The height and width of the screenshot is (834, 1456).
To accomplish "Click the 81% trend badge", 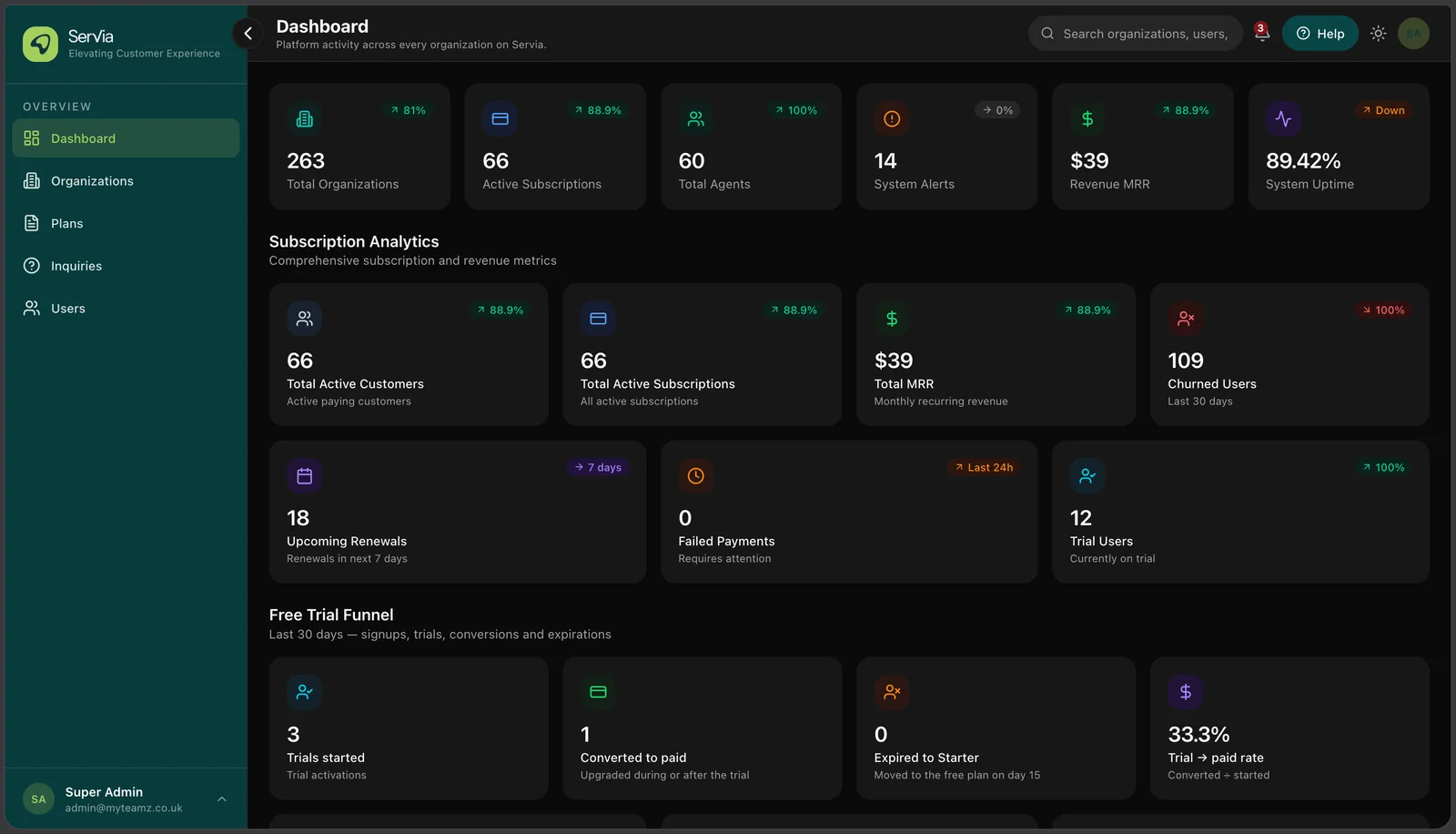I will coord(408,110).
